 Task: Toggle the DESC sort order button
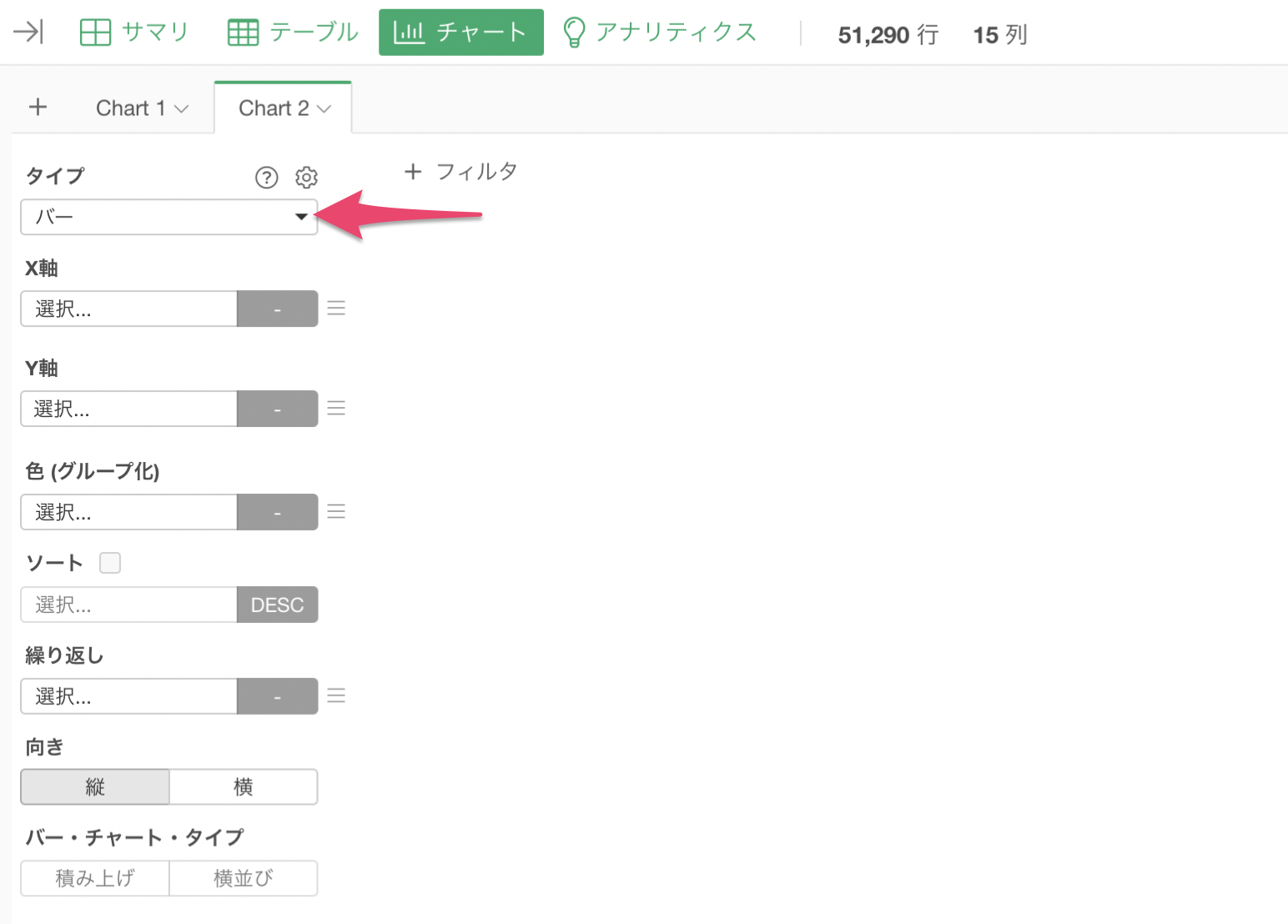point(278,605)
